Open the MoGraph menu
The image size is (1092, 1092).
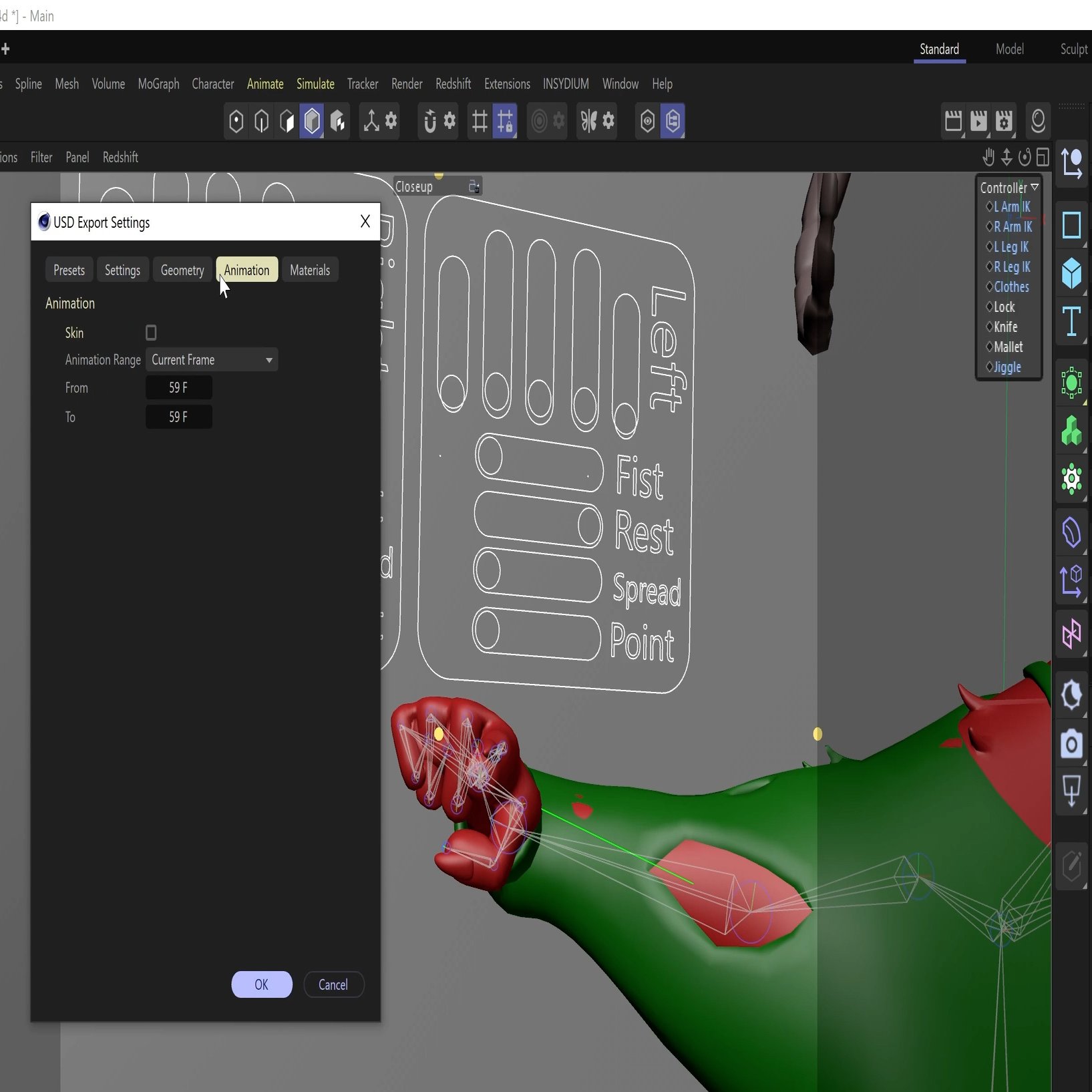(x=158, y=84)
